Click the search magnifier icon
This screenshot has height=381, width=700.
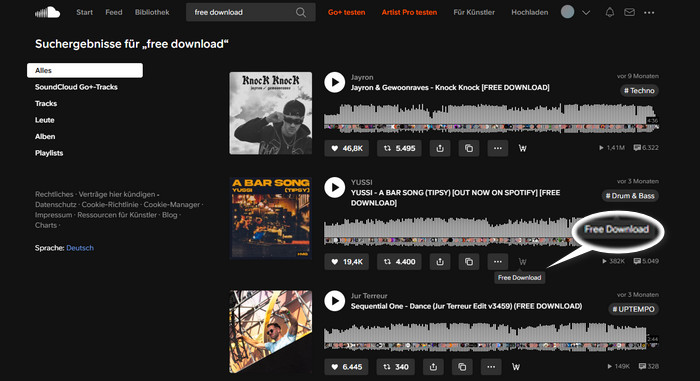pos(301,13)
